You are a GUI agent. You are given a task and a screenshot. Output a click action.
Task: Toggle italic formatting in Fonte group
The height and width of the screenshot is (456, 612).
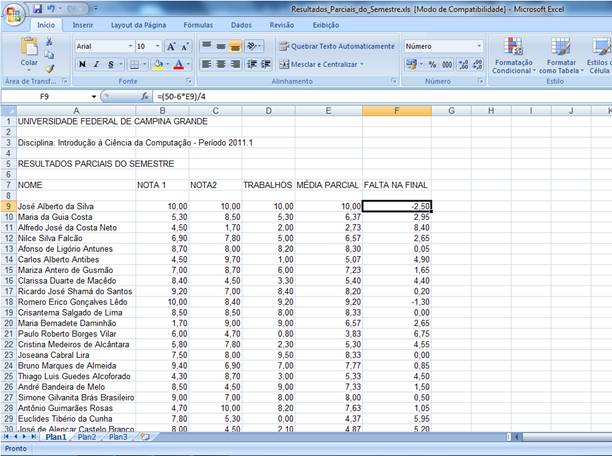97,64
